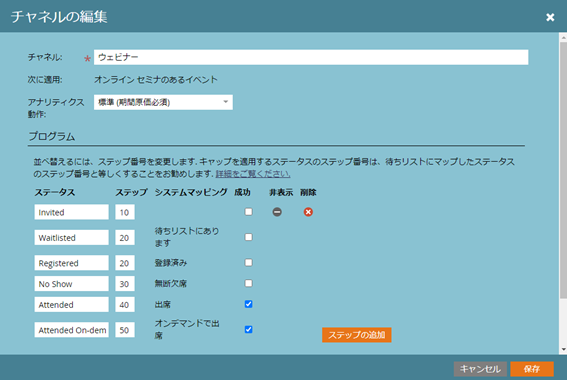This screenshot has width=567, height=380.
Task: Open the アナリティクス動作 dropdown
Action: tap(163, 102)
